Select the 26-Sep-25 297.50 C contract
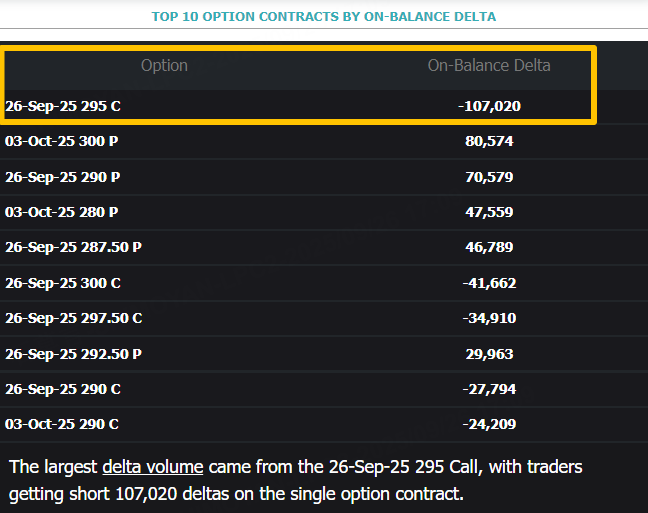This screenshot has width=648, height=513. click(74, 318)
